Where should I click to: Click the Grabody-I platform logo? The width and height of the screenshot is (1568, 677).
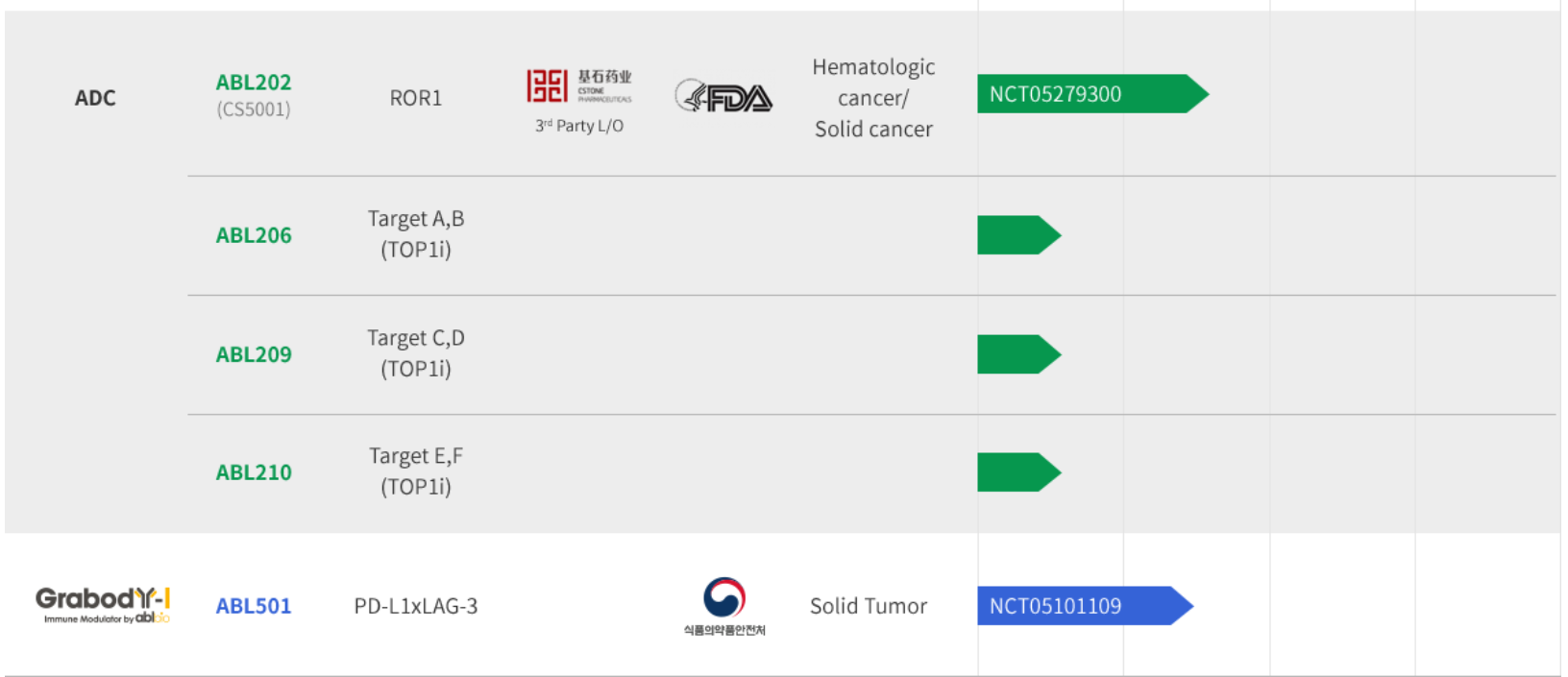click(103, 605)
